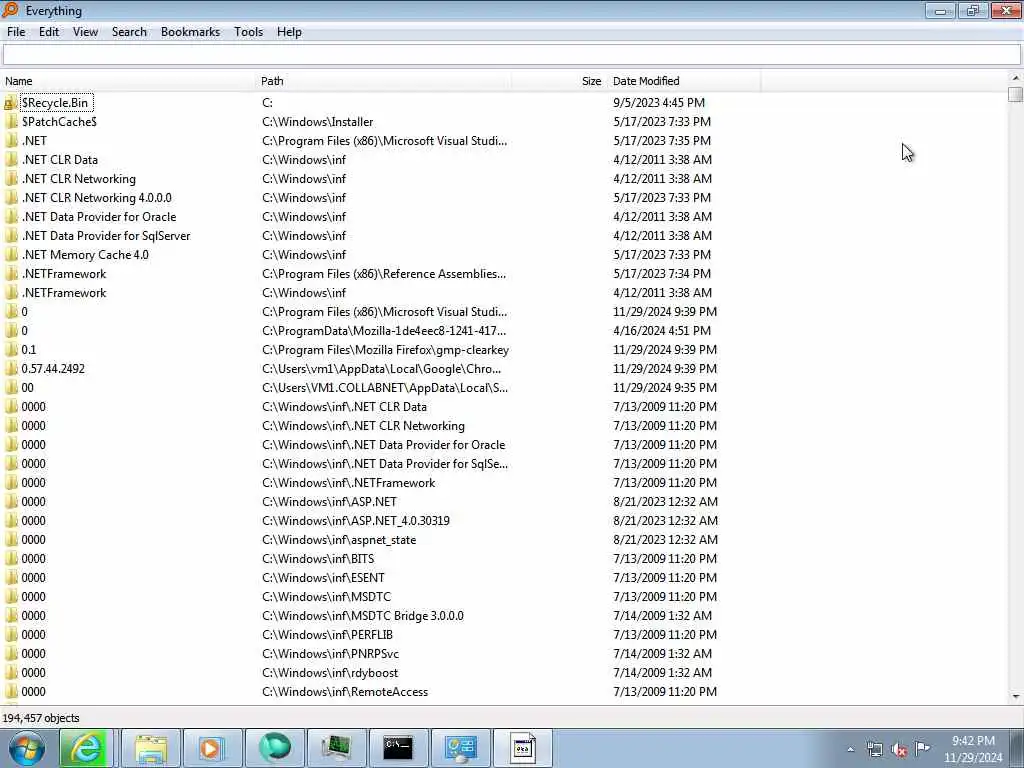Click the muted volume tray icon
This screenshot has width=1024, height=768.
coord(899,749)
